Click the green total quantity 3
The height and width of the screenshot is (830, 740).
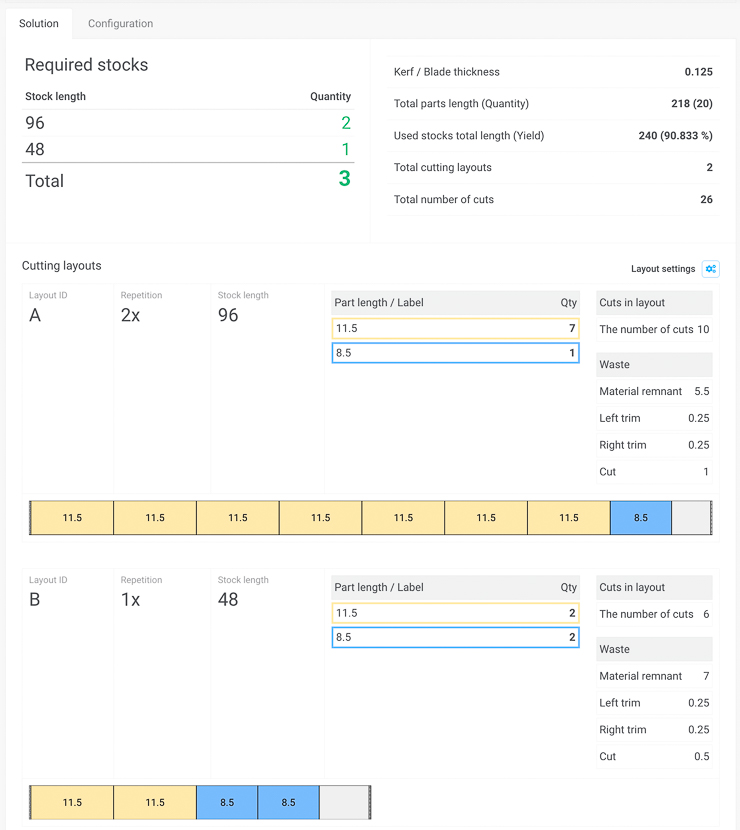click(344, 180)
